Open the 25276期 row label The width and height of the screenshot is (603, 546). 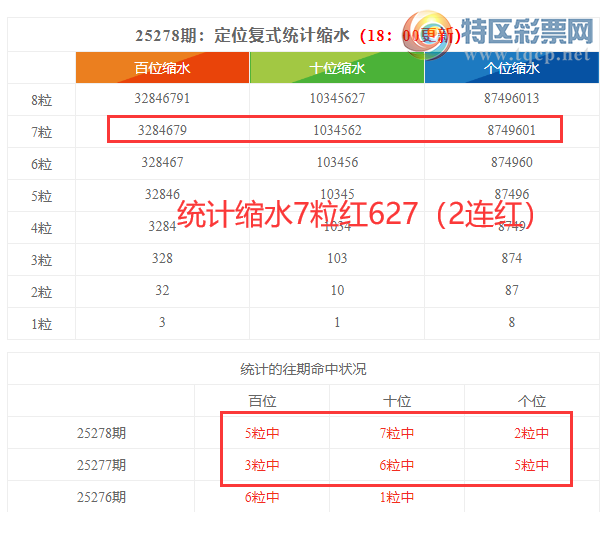coord(102,497)
